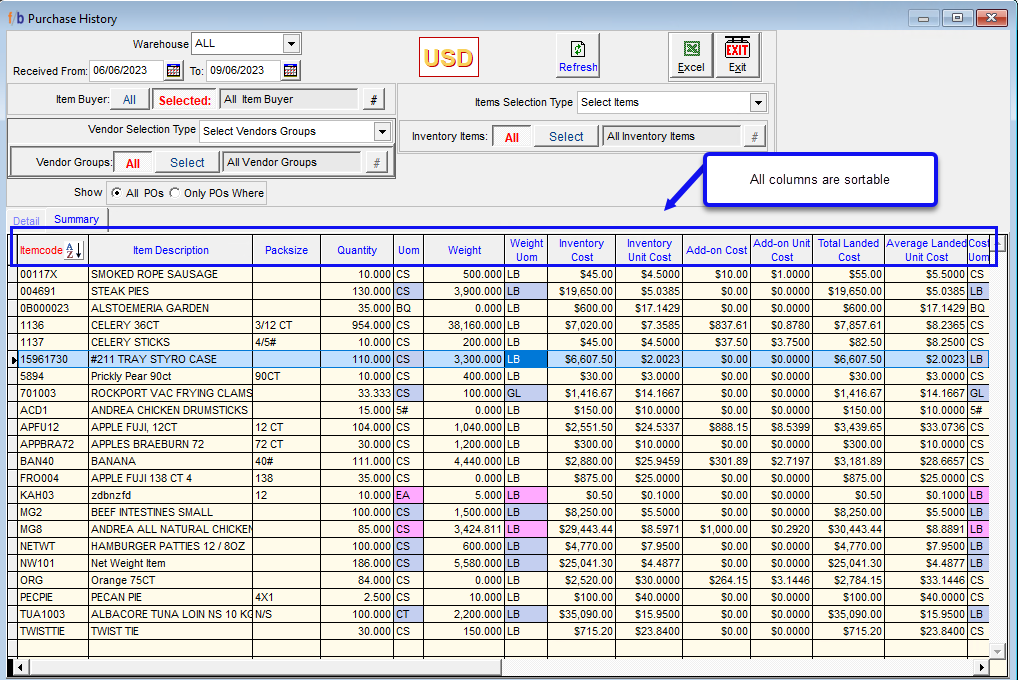The width and height of the screenshot is (1018, 680).
Task: Click the USD currency button
Action: click(449, 58)
